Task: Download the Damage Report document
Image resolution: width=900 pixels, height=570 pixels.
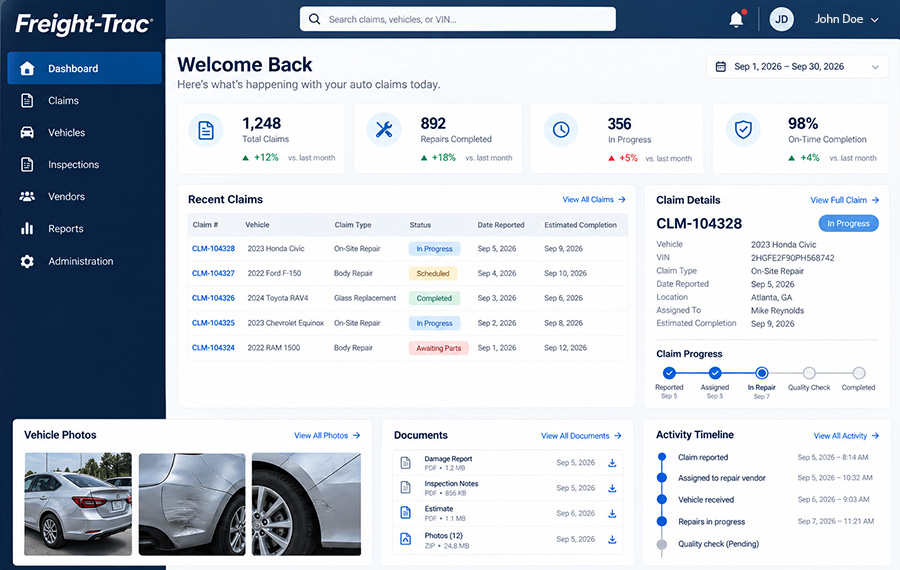Action: coord(612,463)
